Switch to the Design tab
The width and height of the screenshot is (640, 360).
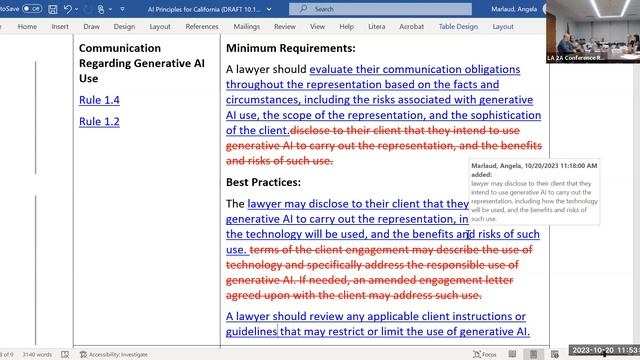pyautogui.click(x=124, y=27)
